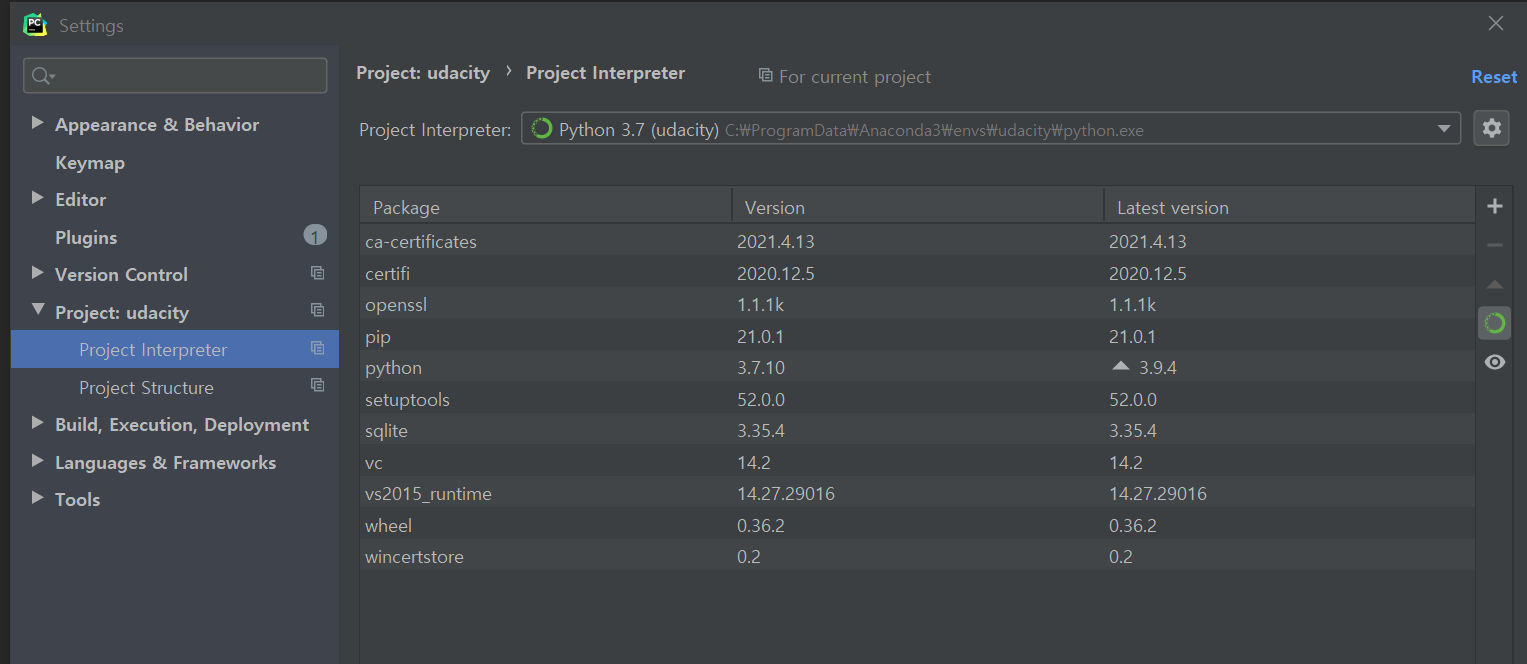The width and height of the screenshot is (1527, 664).
Task: Click vs2015_runtime version 14.27.29016 cell
Action: pos(786,494)
